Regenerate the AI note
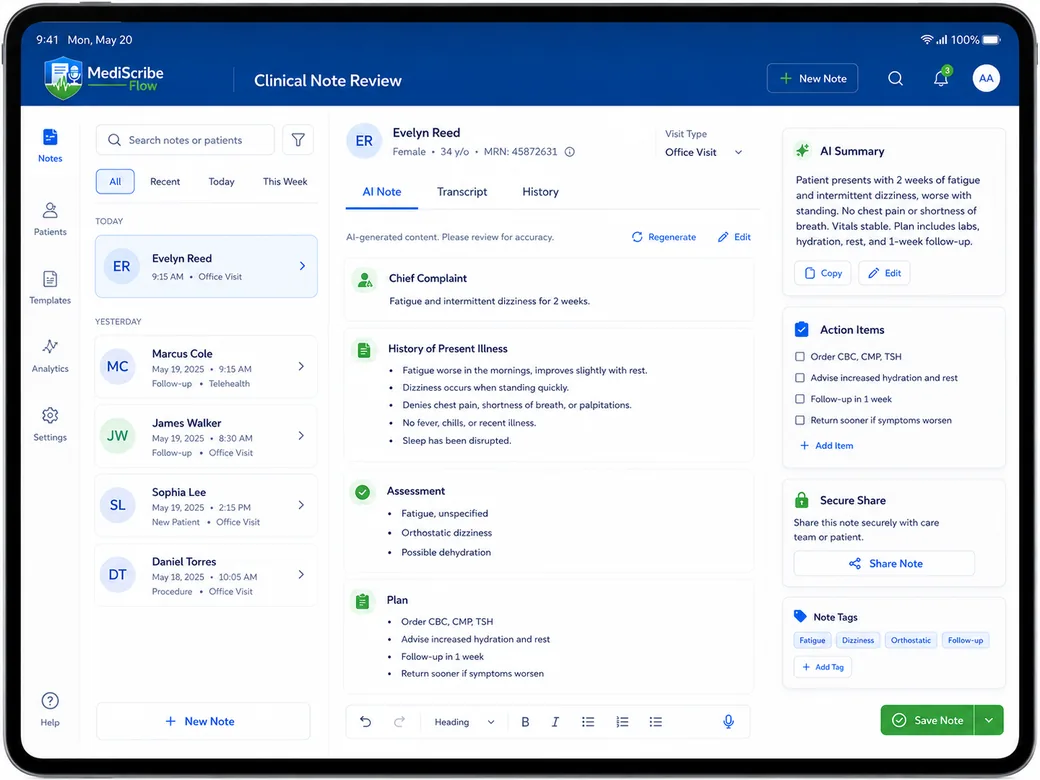1040x780 pixels. click(664, 237)
